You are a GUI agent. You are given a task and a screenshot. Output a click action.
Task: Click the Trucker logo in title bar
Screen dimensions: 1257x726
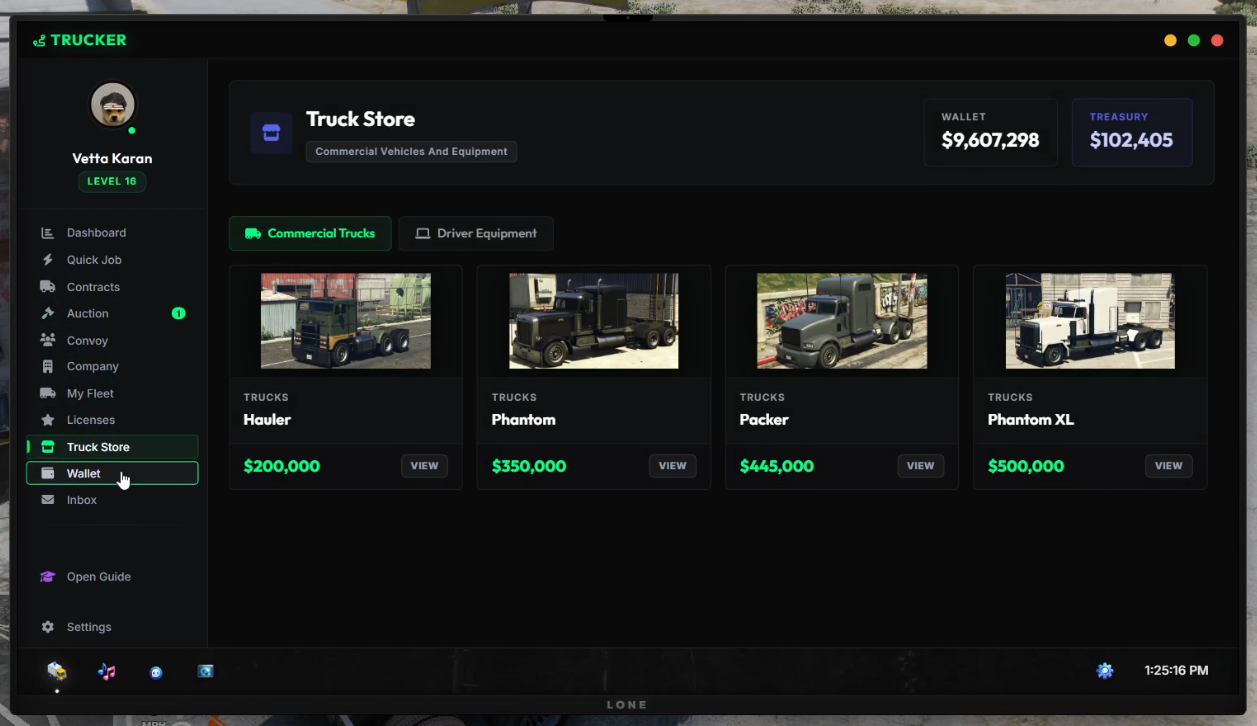coord(80,40)
